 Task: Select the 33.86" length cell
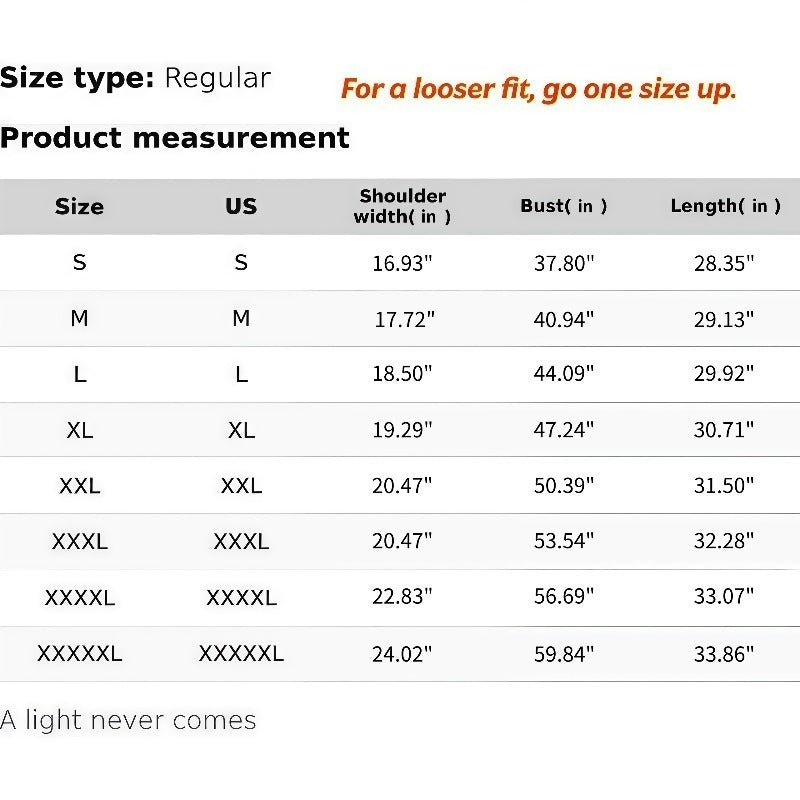723,655
